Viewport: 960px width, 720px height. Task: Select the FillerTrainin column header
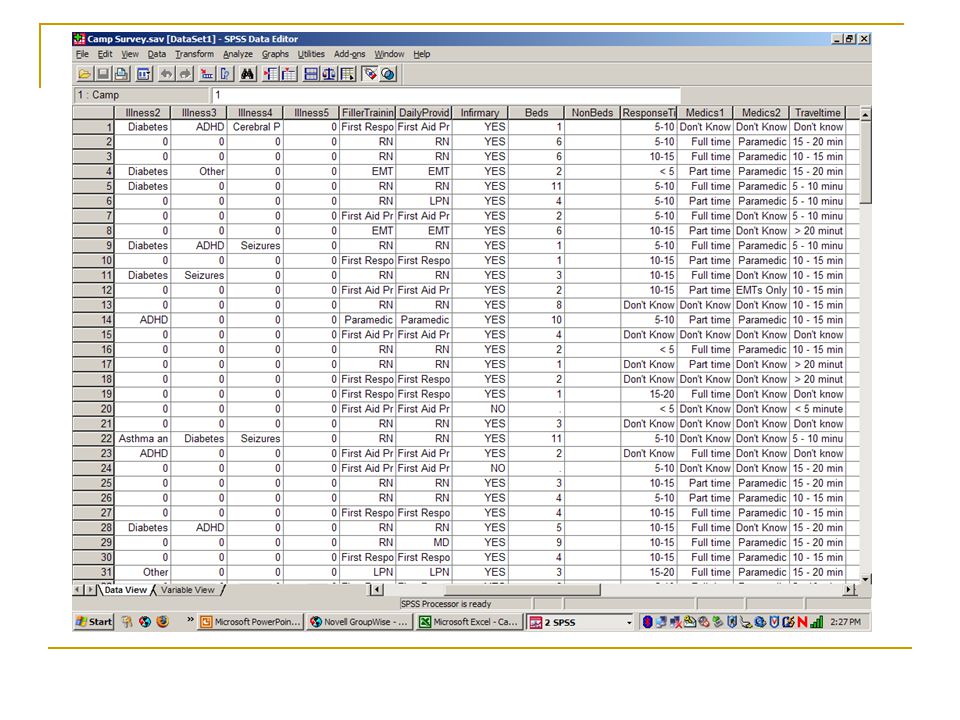tap(367, 113)
